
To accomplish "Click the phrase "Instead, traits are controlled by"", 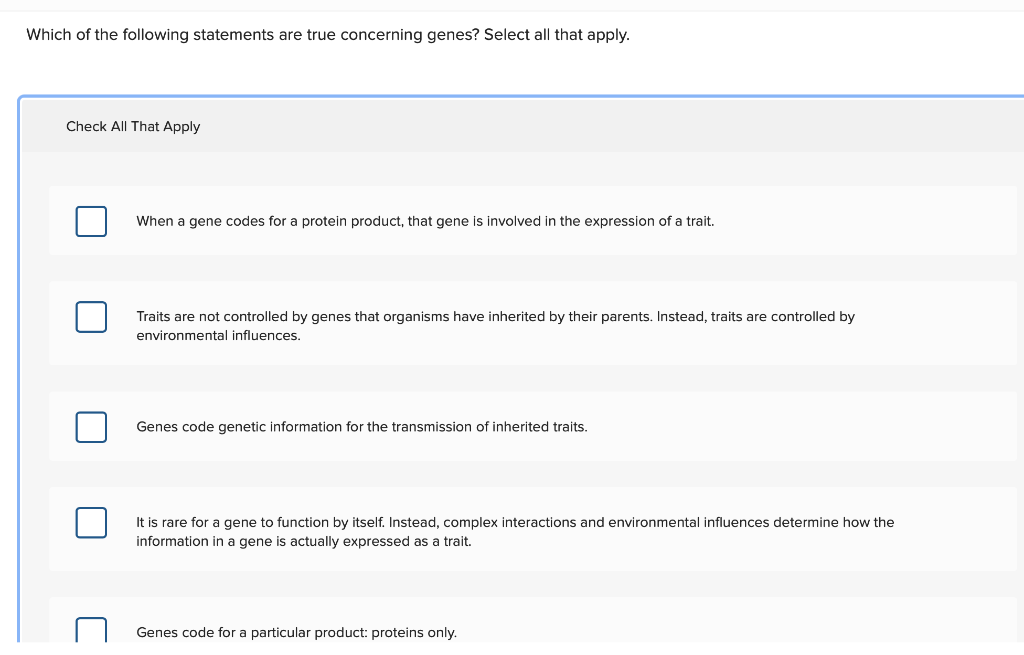I will [756, 317].
